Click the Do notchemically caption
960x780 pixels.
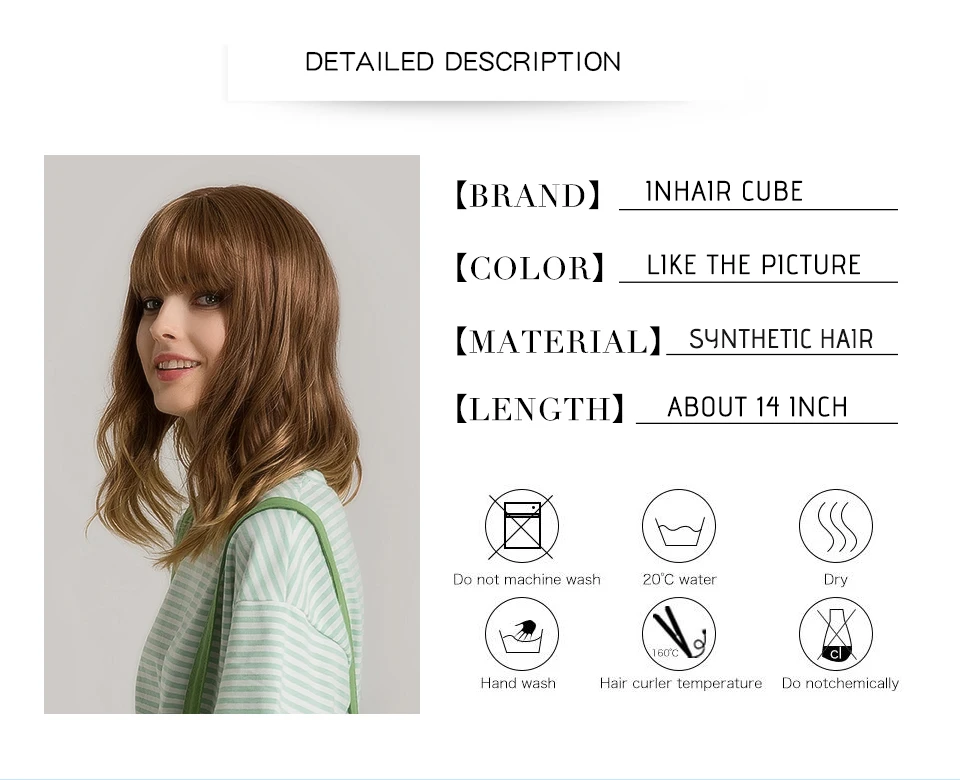pyautogui.click(x=840, y=683)
